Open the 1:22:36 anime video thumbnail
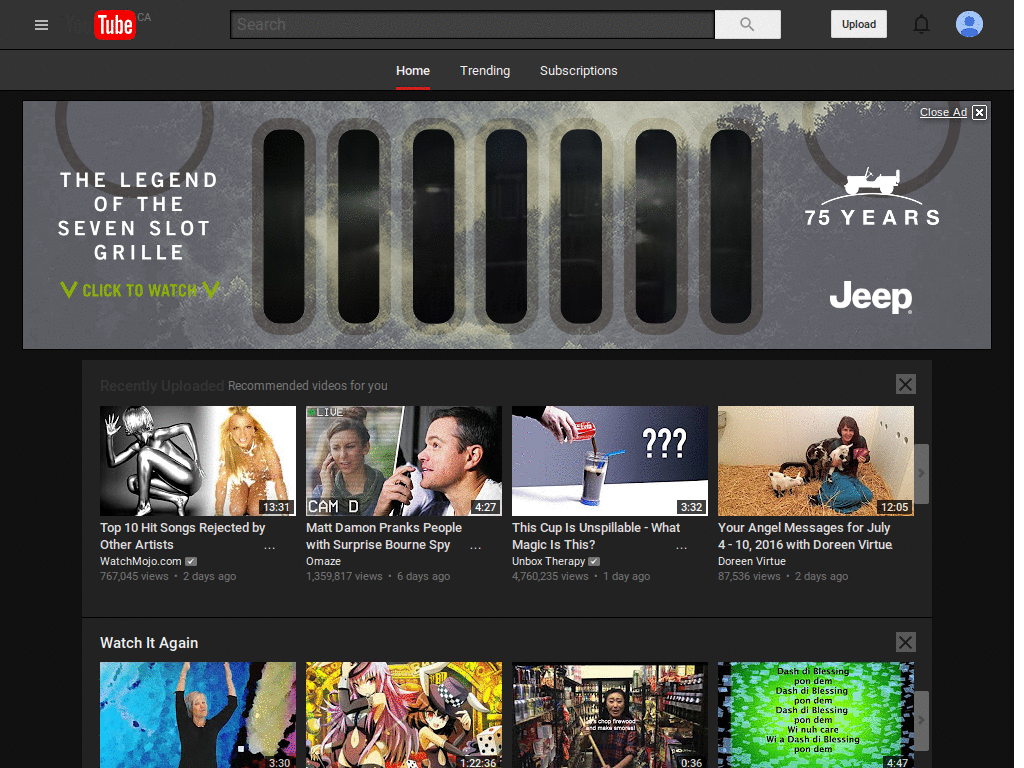Viewport: 1024px width, 768px height. (x=404, y=715)
